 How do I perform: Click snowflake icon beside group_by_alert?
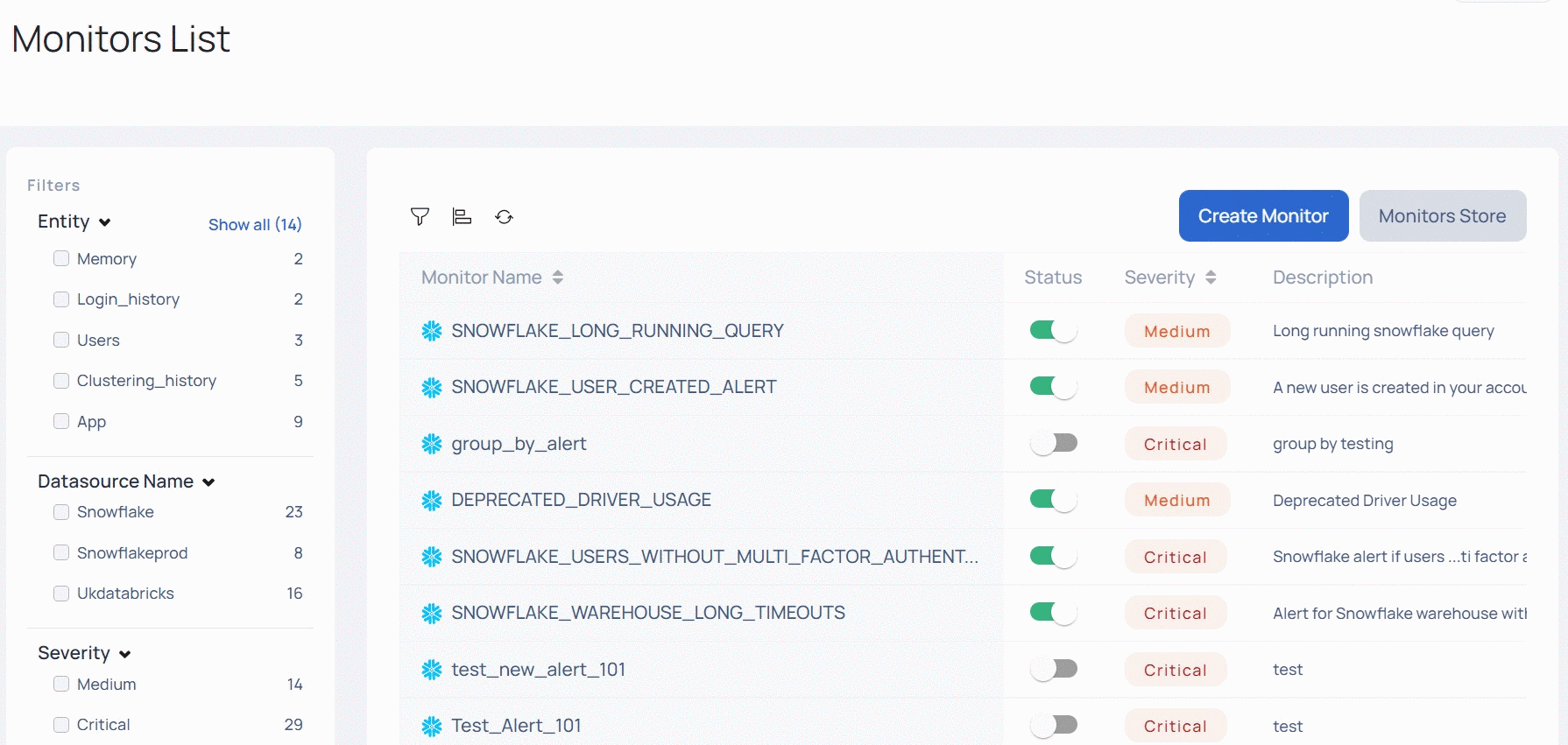click(x=432, y=444)
